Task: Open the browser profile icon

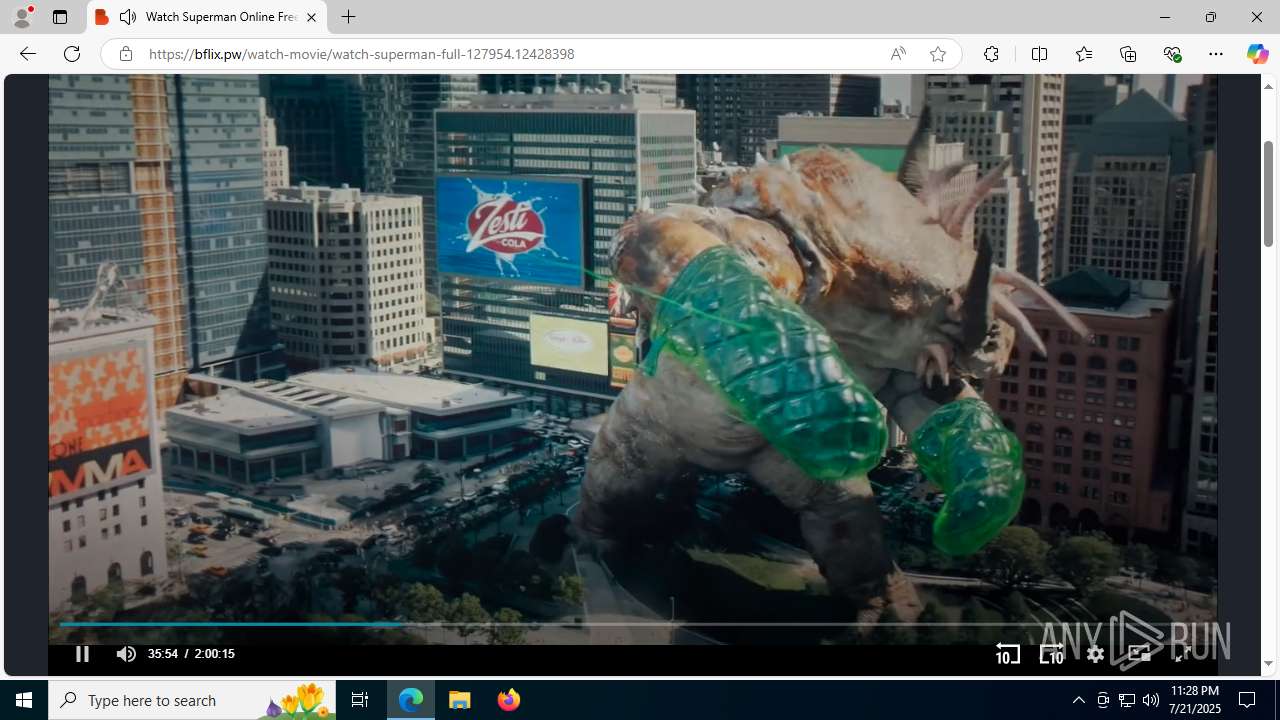Action: coord(22,17)
